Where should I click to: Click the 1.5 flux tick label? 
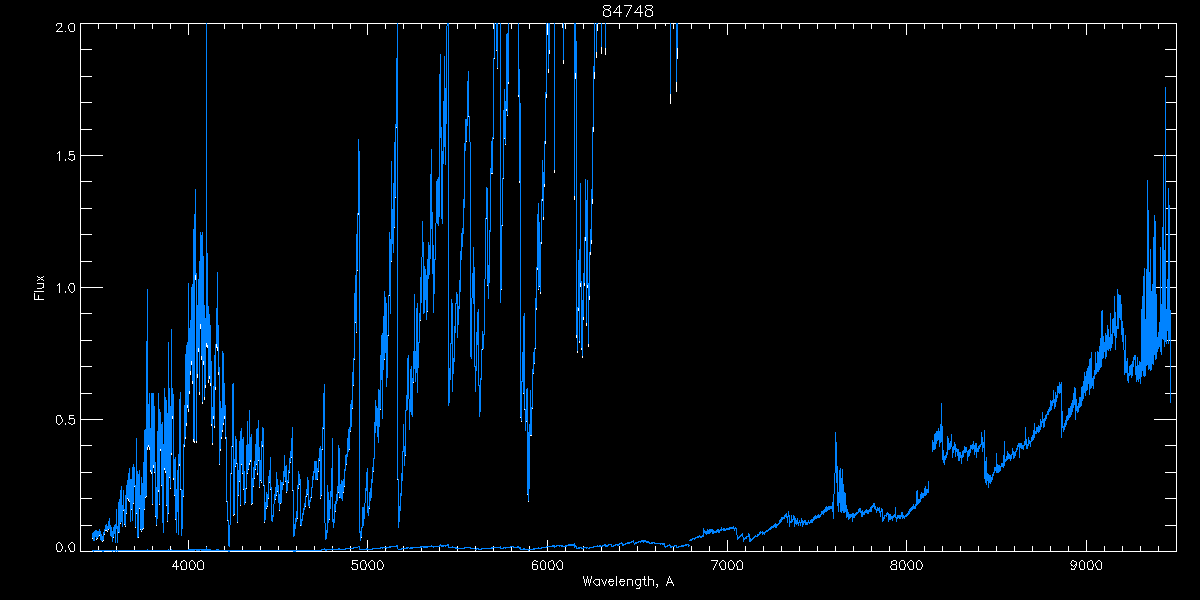pos(64,157)
